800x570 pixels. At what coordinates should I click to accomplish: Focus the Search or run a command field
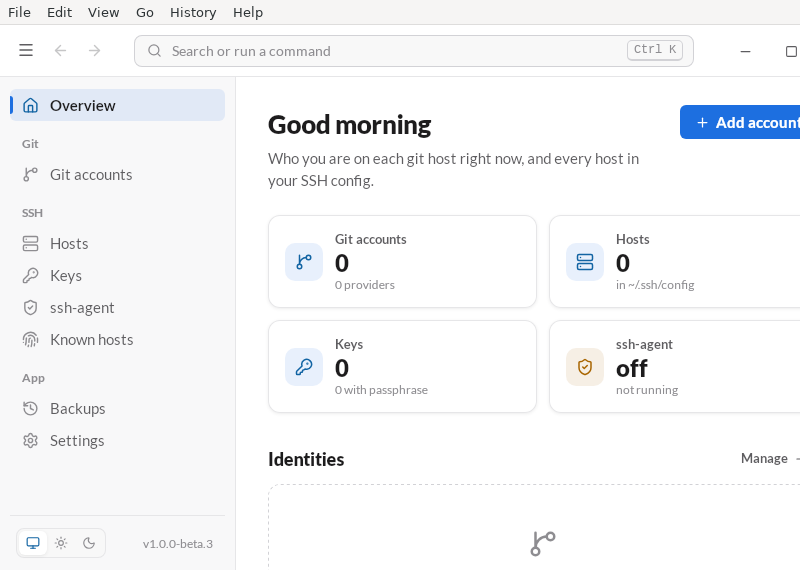coord(414,51)
